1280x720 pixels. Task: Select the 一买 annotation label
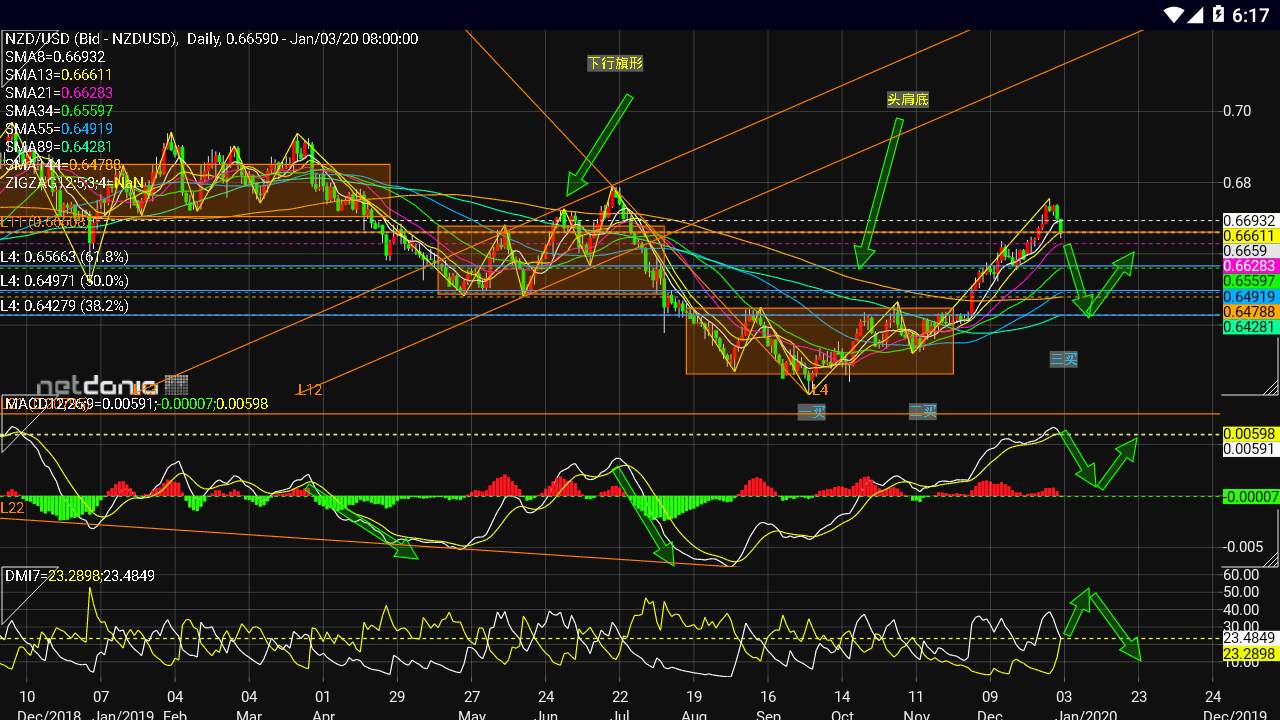812,412
